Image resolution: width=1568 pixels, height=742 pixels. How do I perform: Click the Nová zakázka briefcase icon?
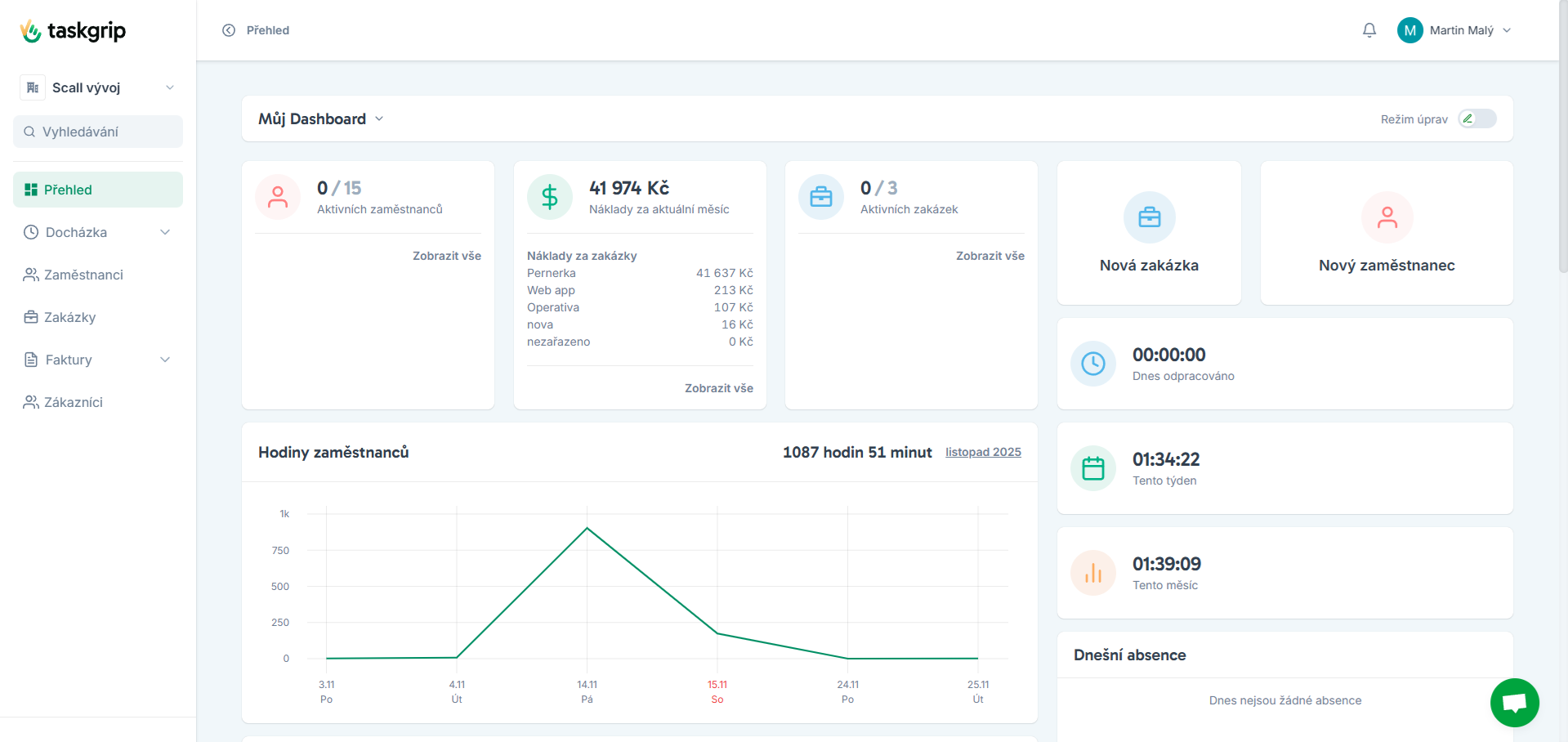[1149, 217]
